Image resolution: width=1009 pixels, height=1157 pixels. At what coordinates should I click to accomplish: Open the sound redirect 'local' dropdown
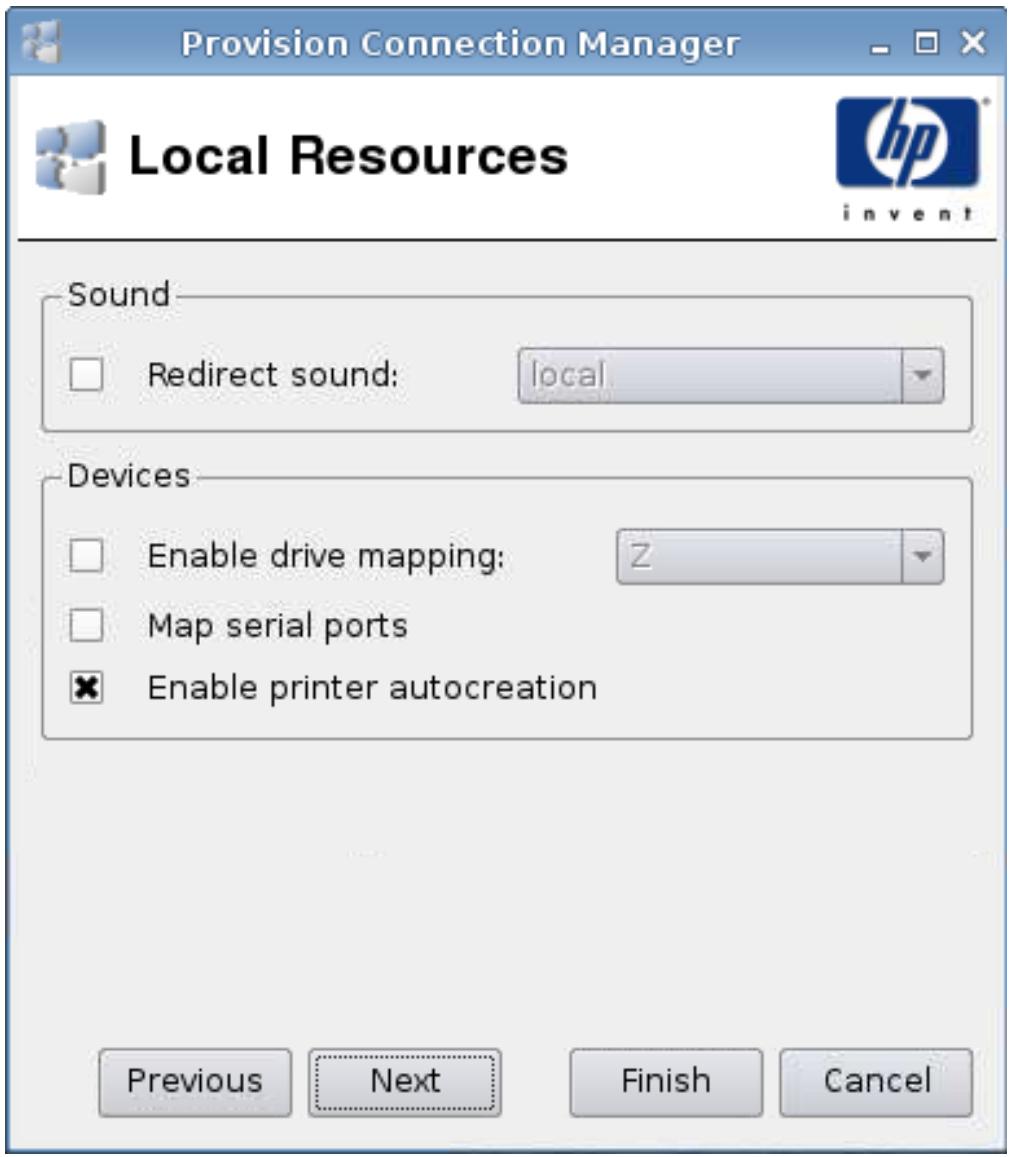[x=731, y=376]
